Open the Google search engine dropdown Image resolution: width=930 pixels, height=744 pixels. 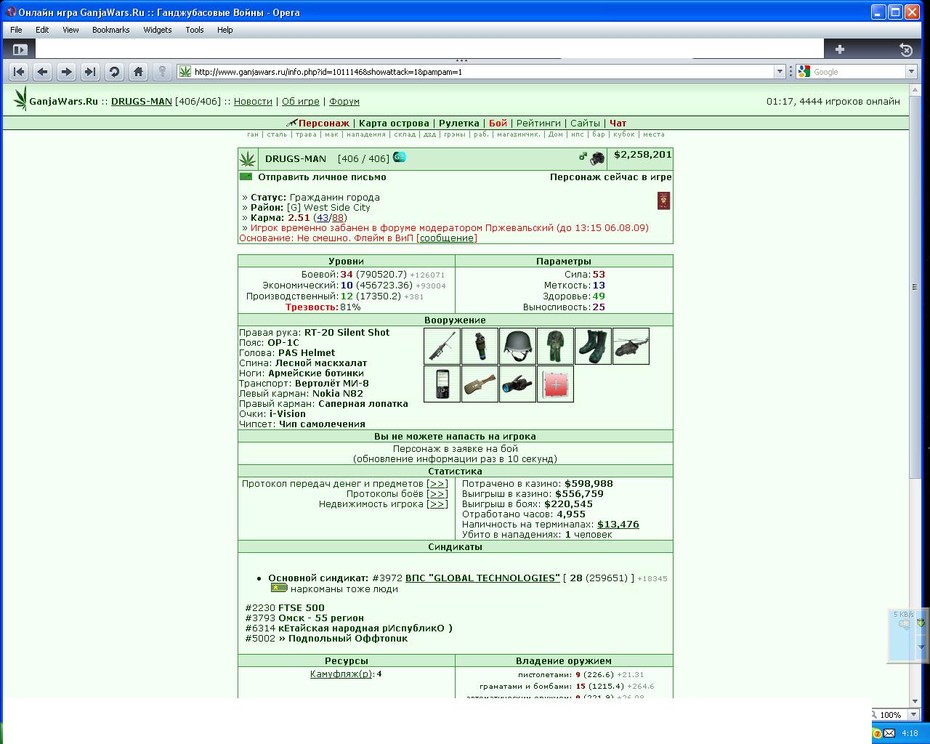pos(911,72)
